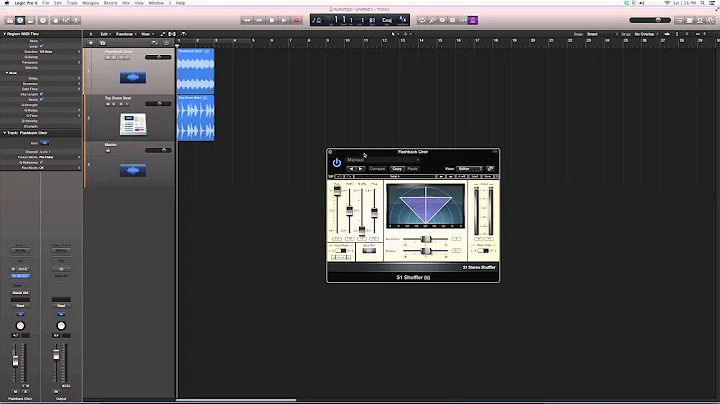Screen dimensions: 720x404
Task: Toggle the Inspector button in control bar
Action: point(20,20)
